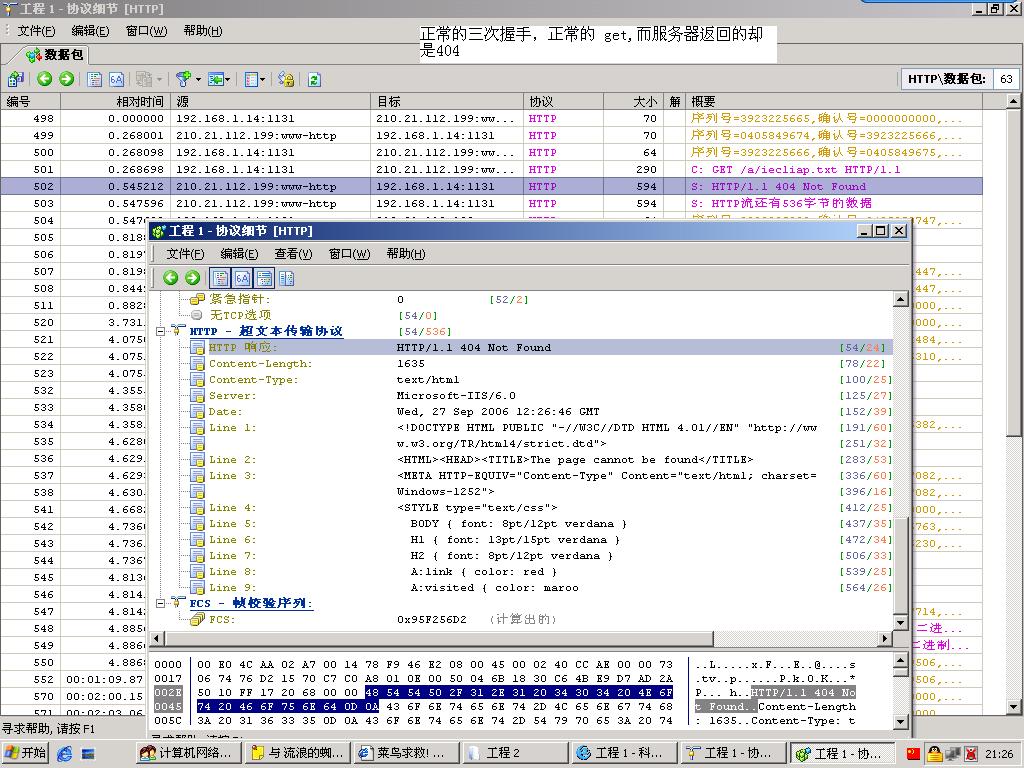Screen dimensions: 1024x768
Task: Click the 开始 Start button on the taskbar
Action: 26,753
